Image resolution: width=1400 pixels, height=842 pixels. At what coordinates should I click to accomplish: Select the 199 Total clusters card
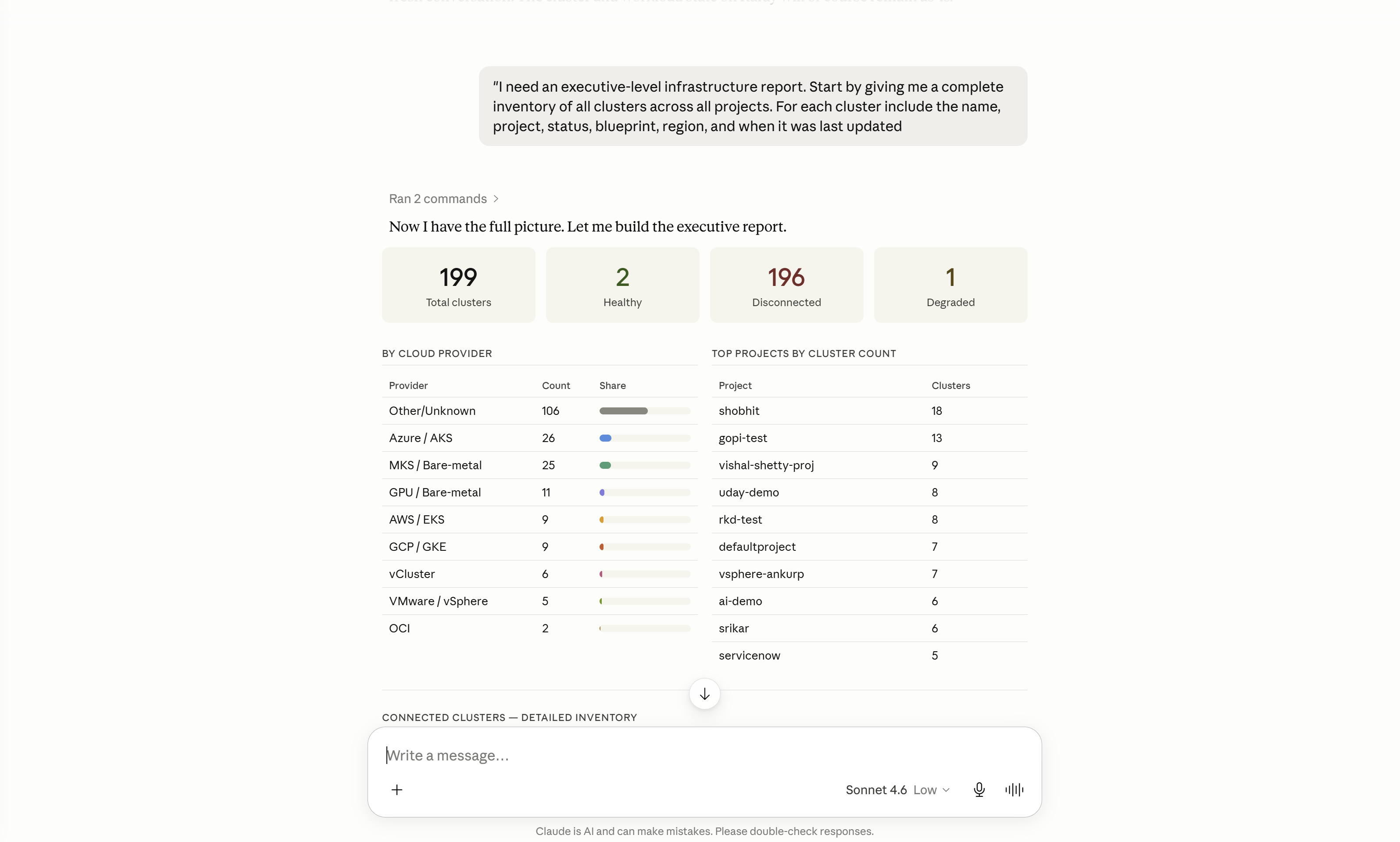(458, 285)
